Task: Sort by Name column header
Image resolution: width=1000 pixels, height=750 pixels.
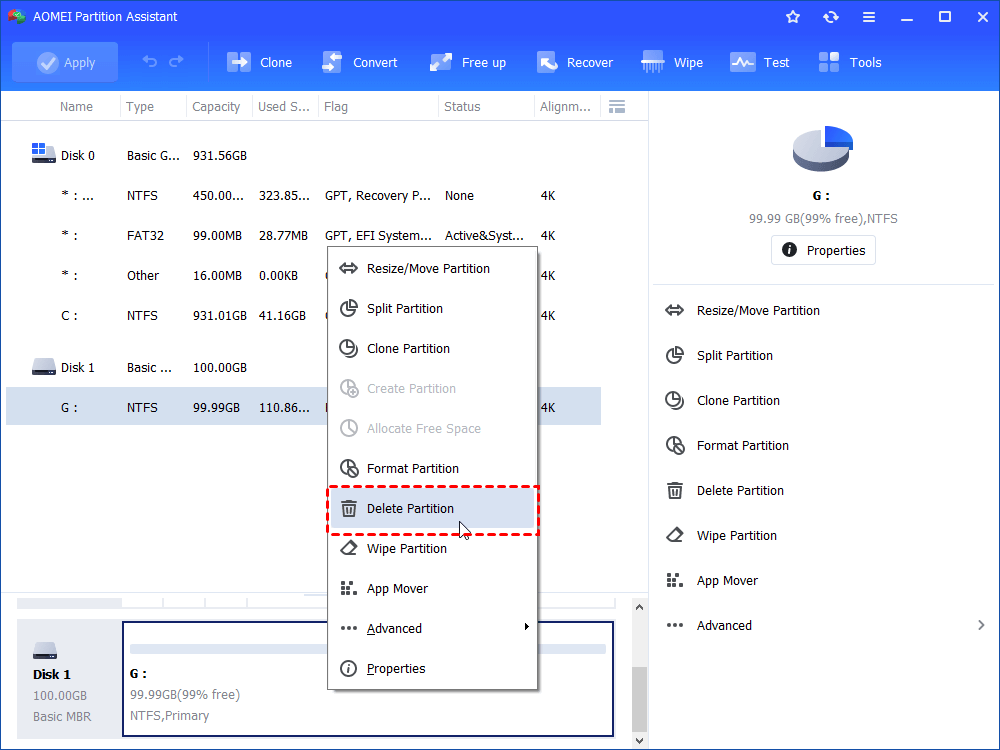Action: coord(76,107)
